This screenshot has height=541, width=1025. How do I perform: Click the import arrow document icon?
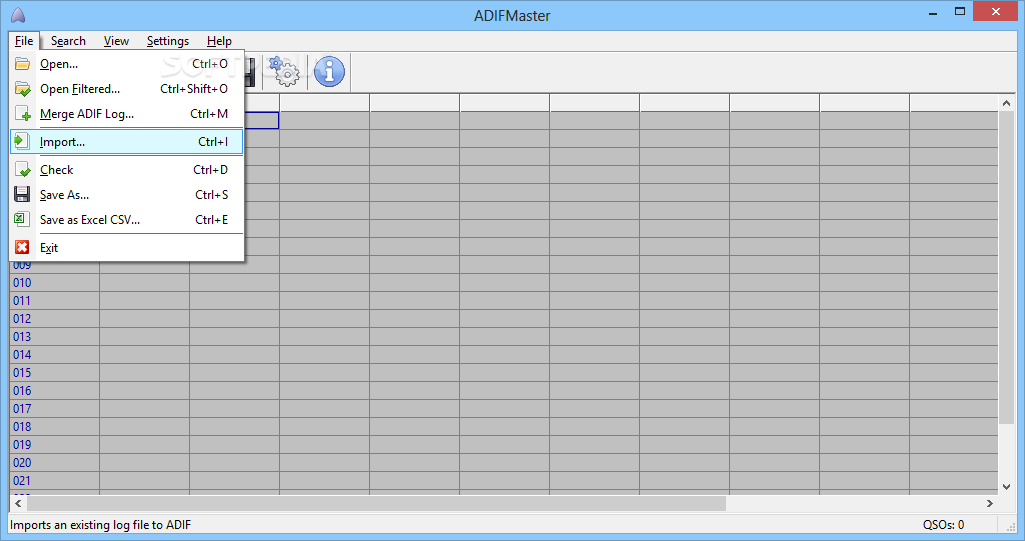[22, 141]
